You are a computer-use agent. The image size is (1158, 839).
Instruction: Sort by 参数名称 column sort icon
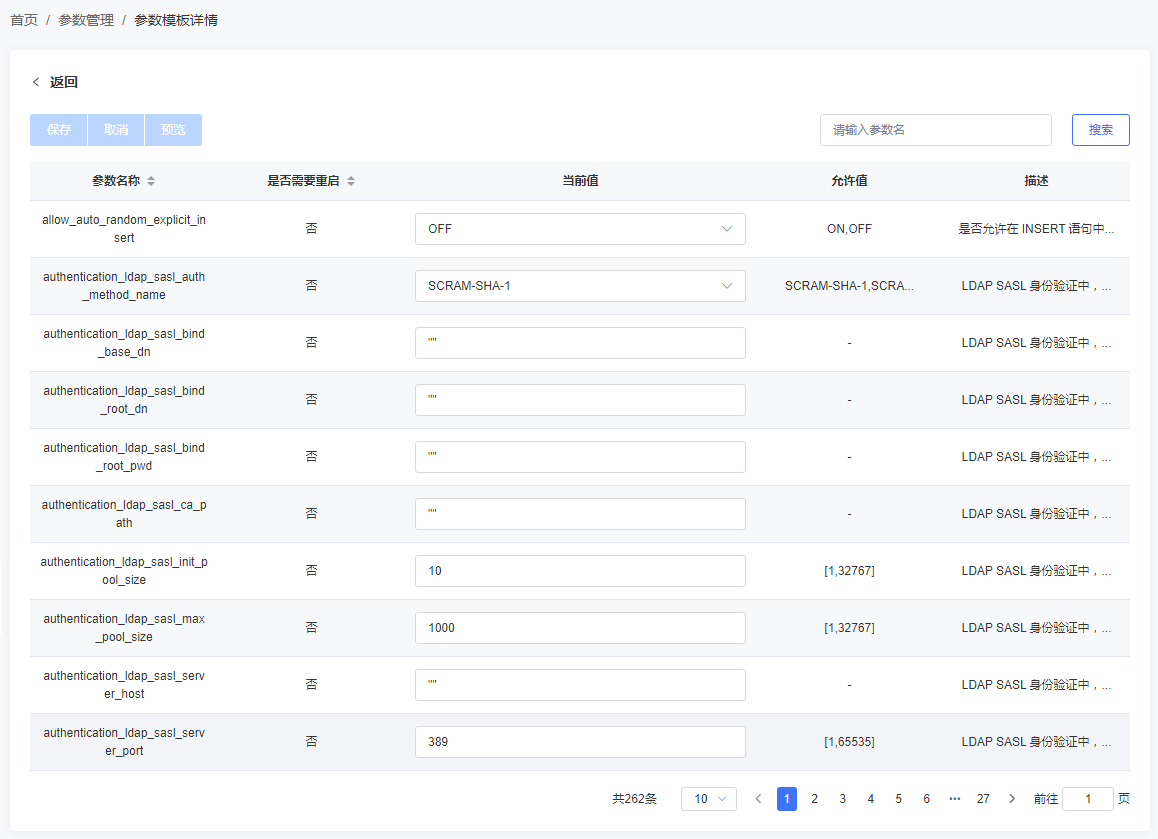(151, 181)
